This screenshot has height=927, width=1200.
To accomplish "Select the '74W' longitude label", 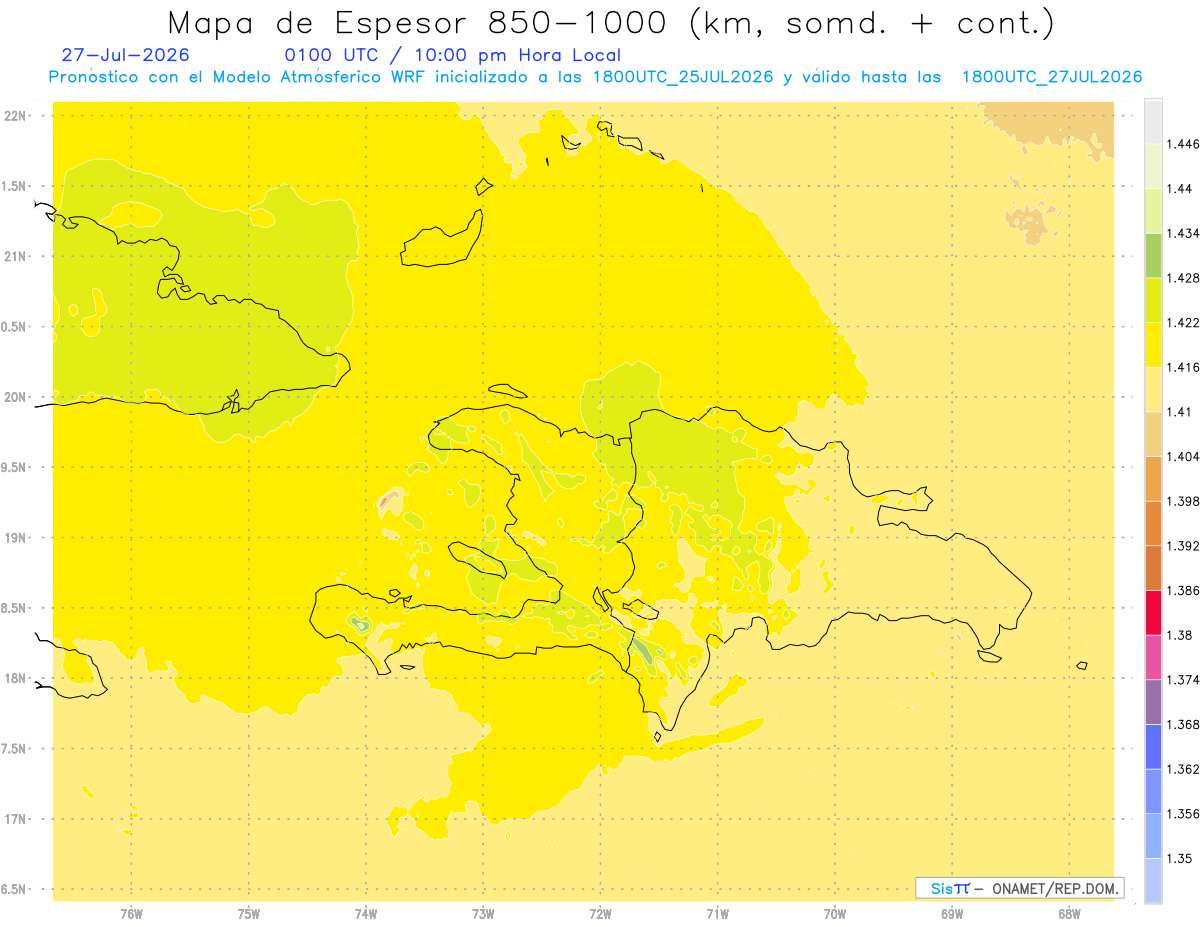I will tap(366, 914).
